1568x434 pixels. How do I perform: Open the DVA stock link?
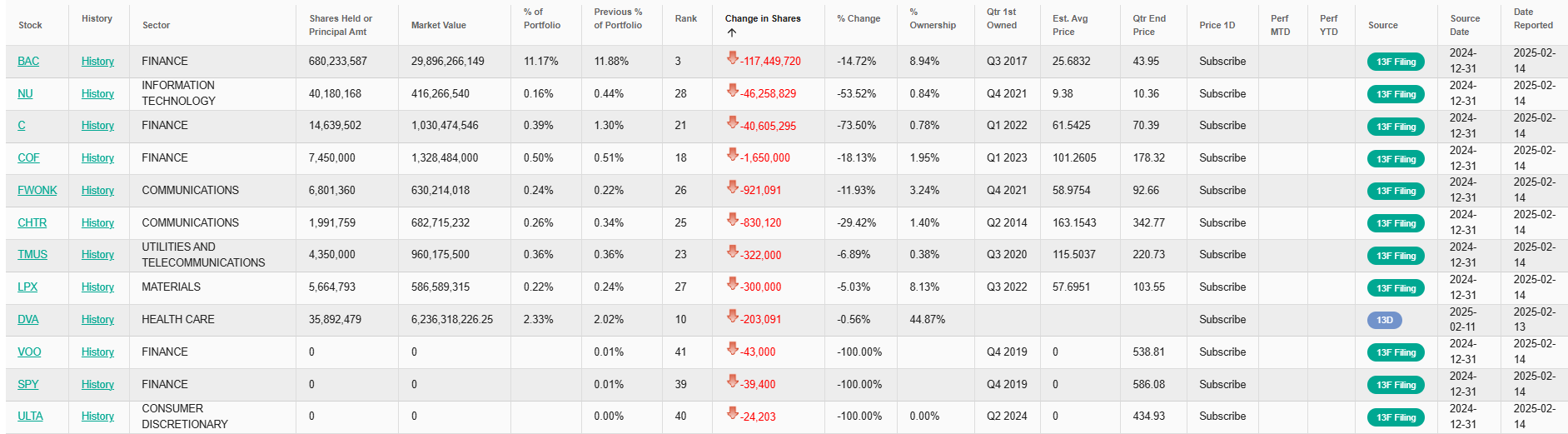[28, 319]
